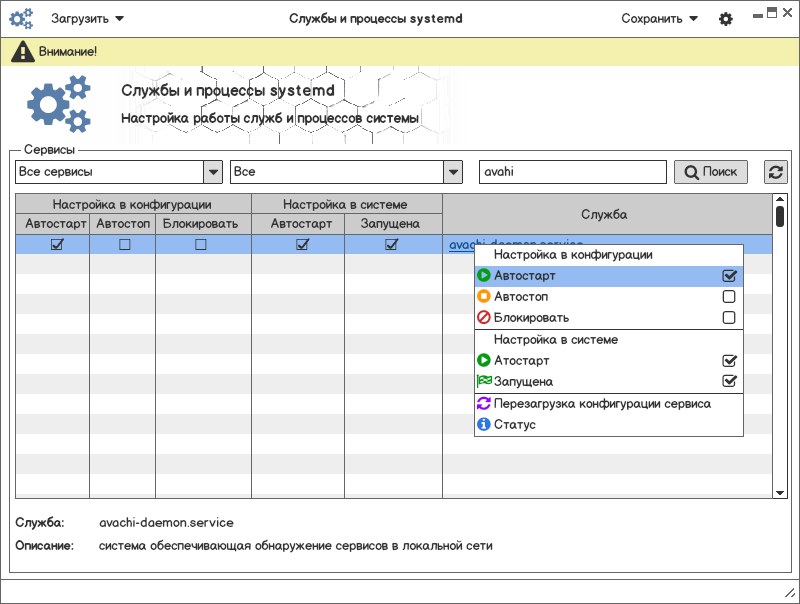Click the table's vertical scrollbar thumb
Viewport: 800px width, 604px height.
(780, 216)
